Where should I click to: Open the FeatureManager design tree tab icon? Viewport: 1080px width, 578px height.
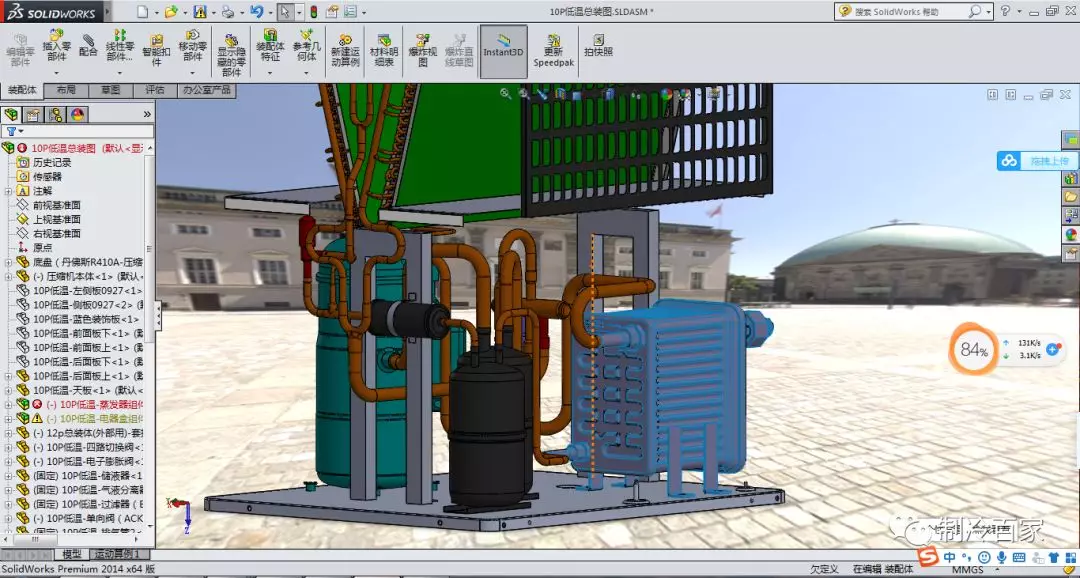[11, 114]
